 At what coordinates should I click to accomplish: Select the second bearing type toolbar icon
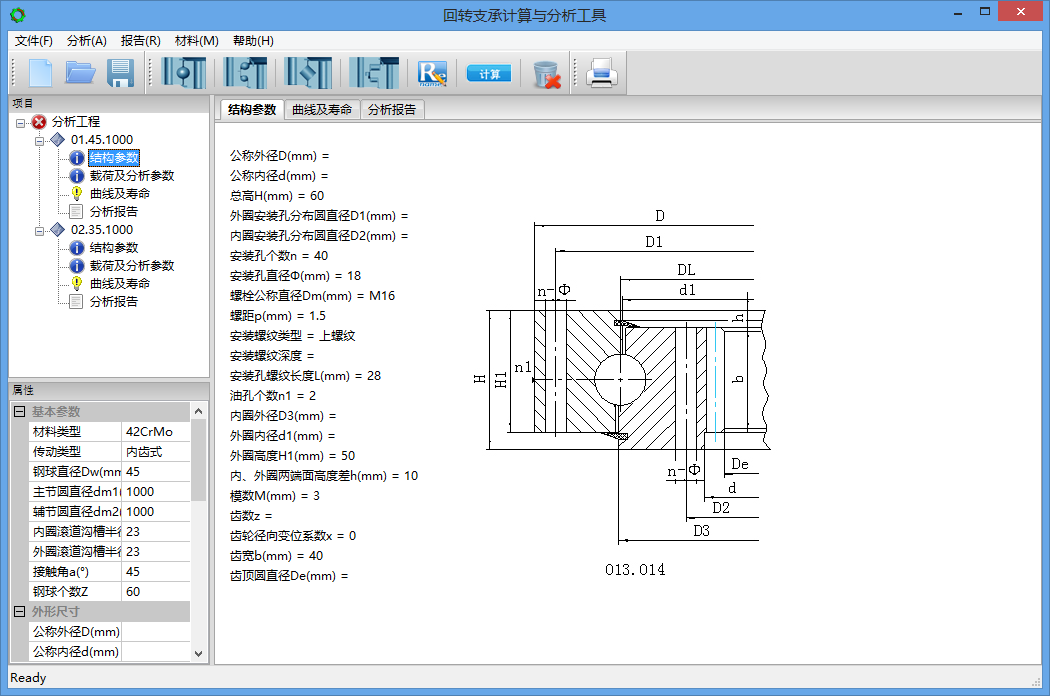[x=245, y=73]
